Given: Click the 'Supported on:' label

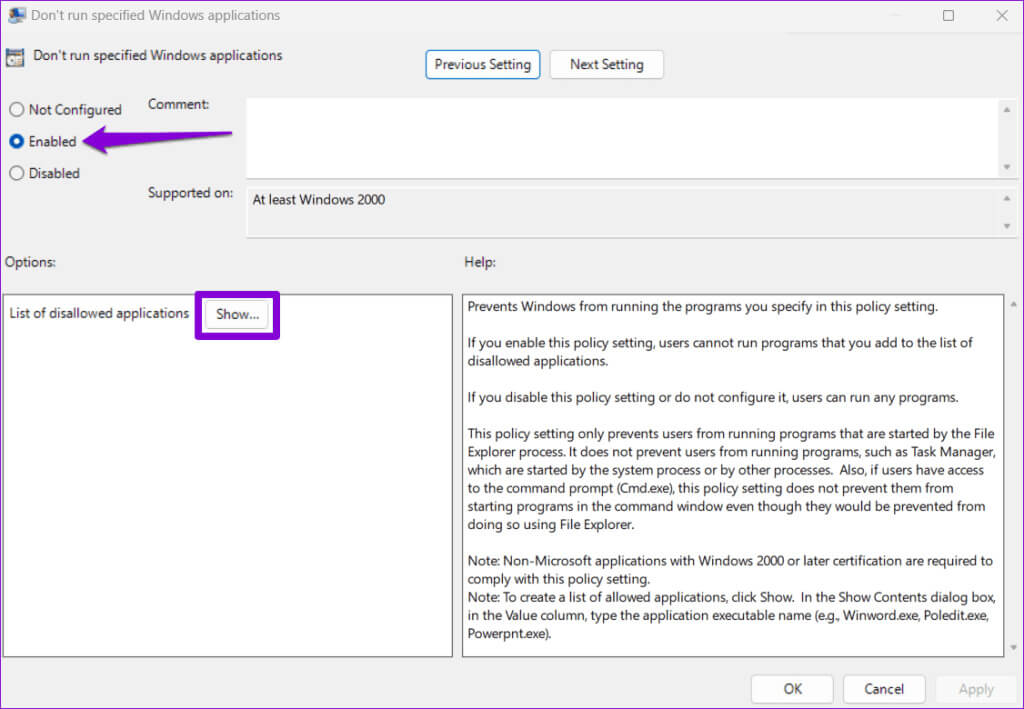Looking at the screenshot, I should click(x=190, y=193).
